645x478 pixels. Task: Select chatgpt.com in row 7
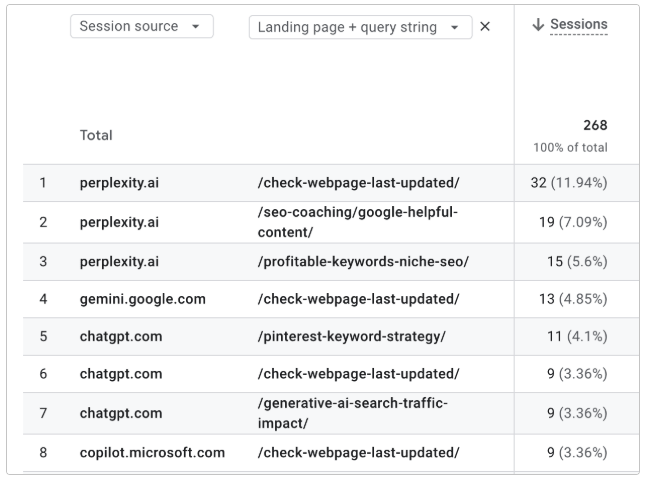[121, 413]
